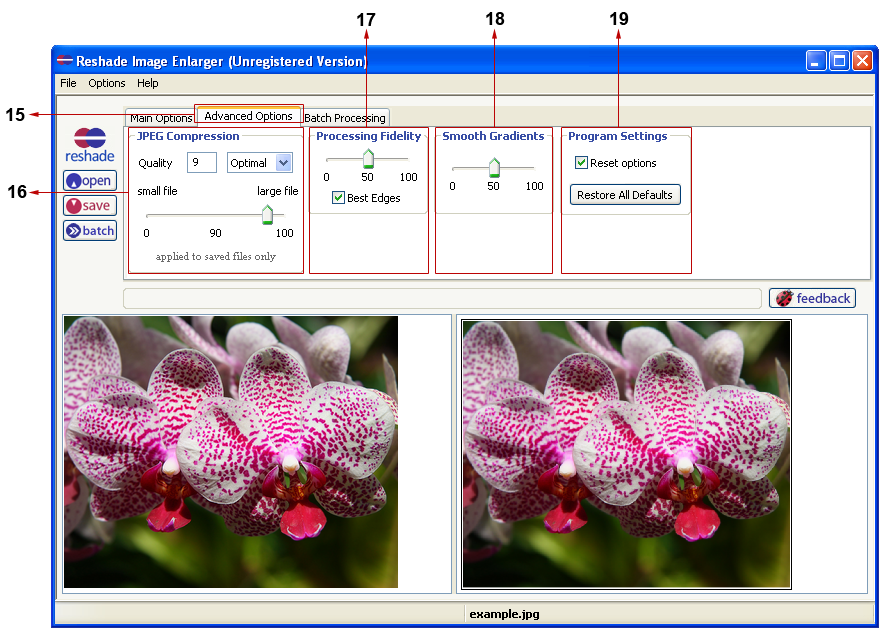Click the JPEG Quality input field
Viewport: 885px width, 634px height.
pyautogui.click(x=202, y=163)
